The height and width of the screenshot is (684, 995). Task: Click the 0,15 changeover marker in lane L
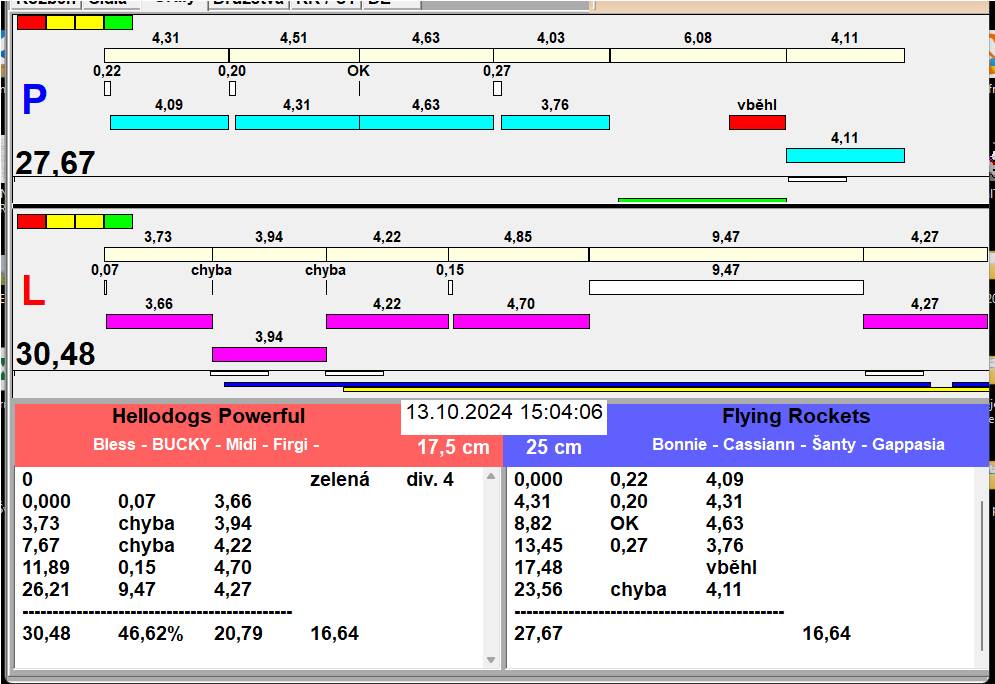click(x=451, y=287)
